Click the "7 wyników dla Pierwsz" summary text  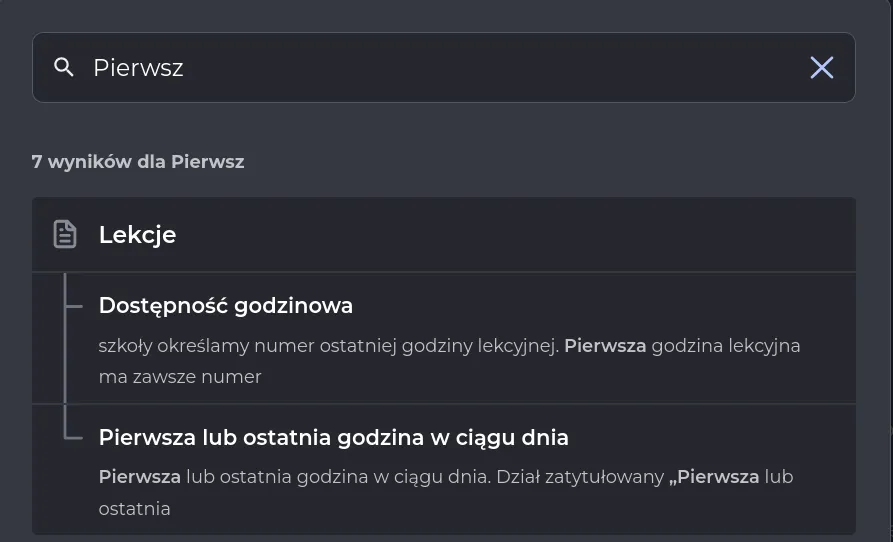pyautogui.click(x=137, y=161)
